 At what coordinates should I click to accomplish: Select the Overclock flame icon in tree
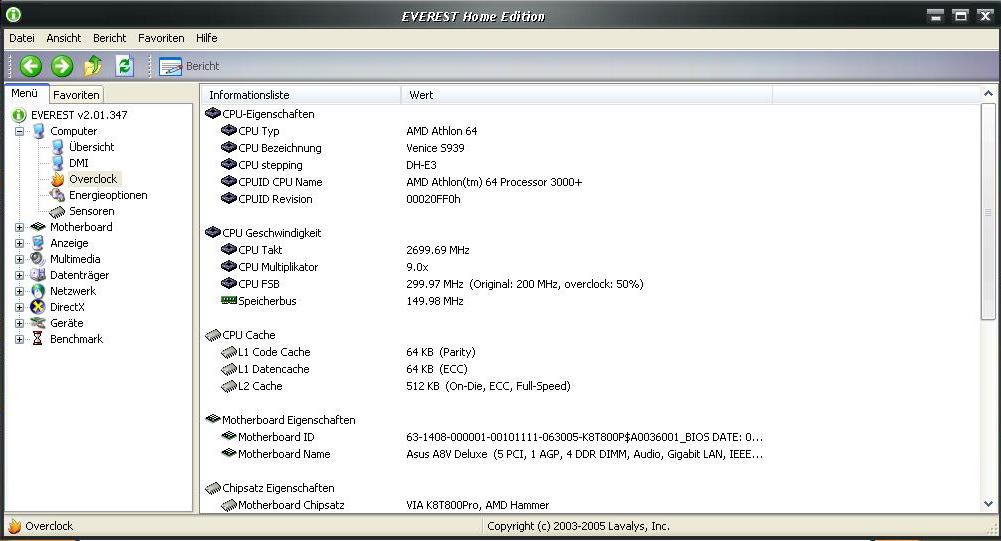click(57, 179)
